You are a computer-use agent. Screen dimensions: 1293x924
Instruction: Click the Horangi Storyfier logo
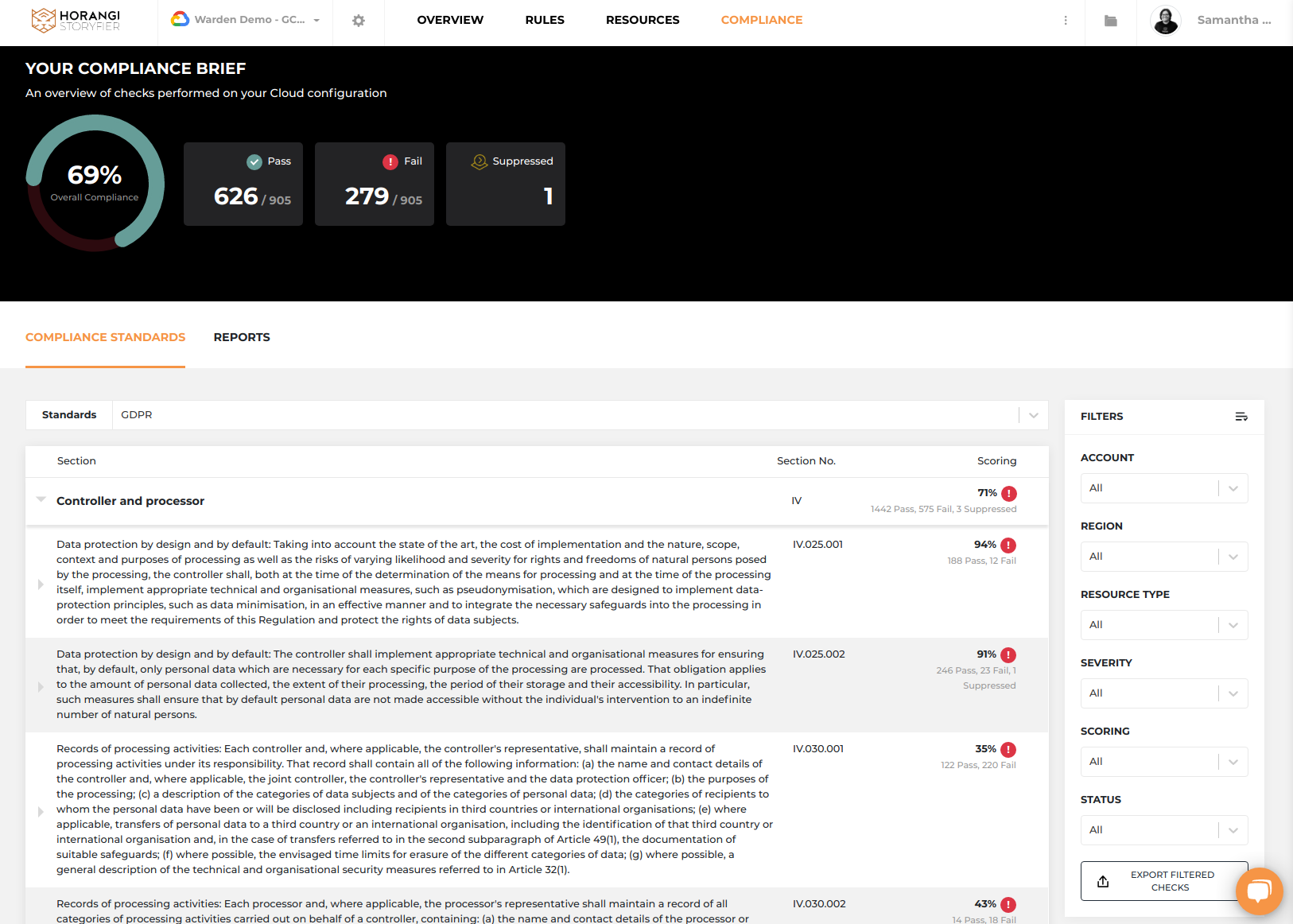click(x=76, y=20)
